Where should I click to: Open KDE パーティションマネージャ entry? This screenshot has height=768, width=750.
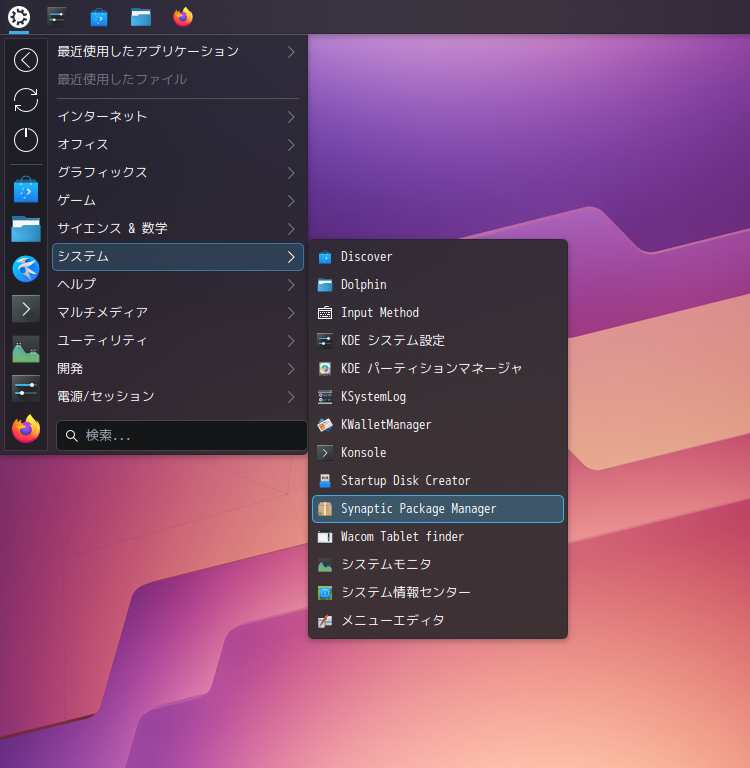tap(438, 369)
